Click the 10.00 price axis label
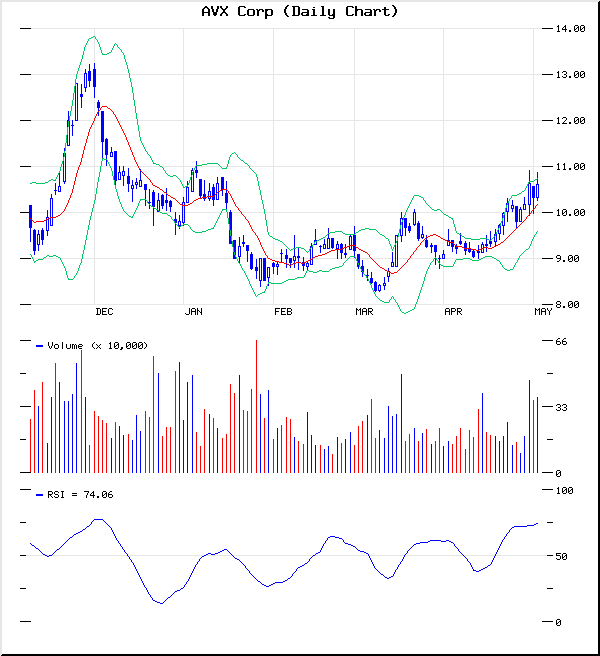This screenshot has width=600, height=656. [570, 213]
